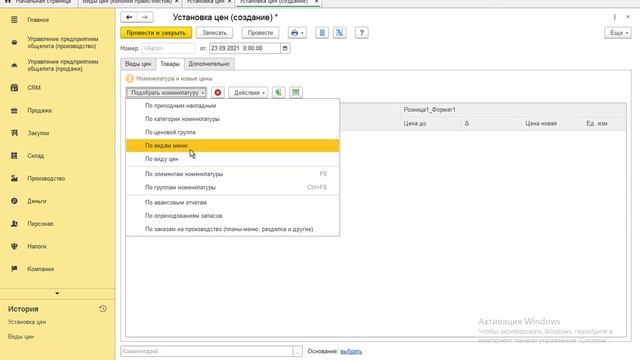Image resolution: width=640 pixels, height=360 pixels.
Task: Open the Подобрать номенклатуру dropdown
Action: pos(166,93)
